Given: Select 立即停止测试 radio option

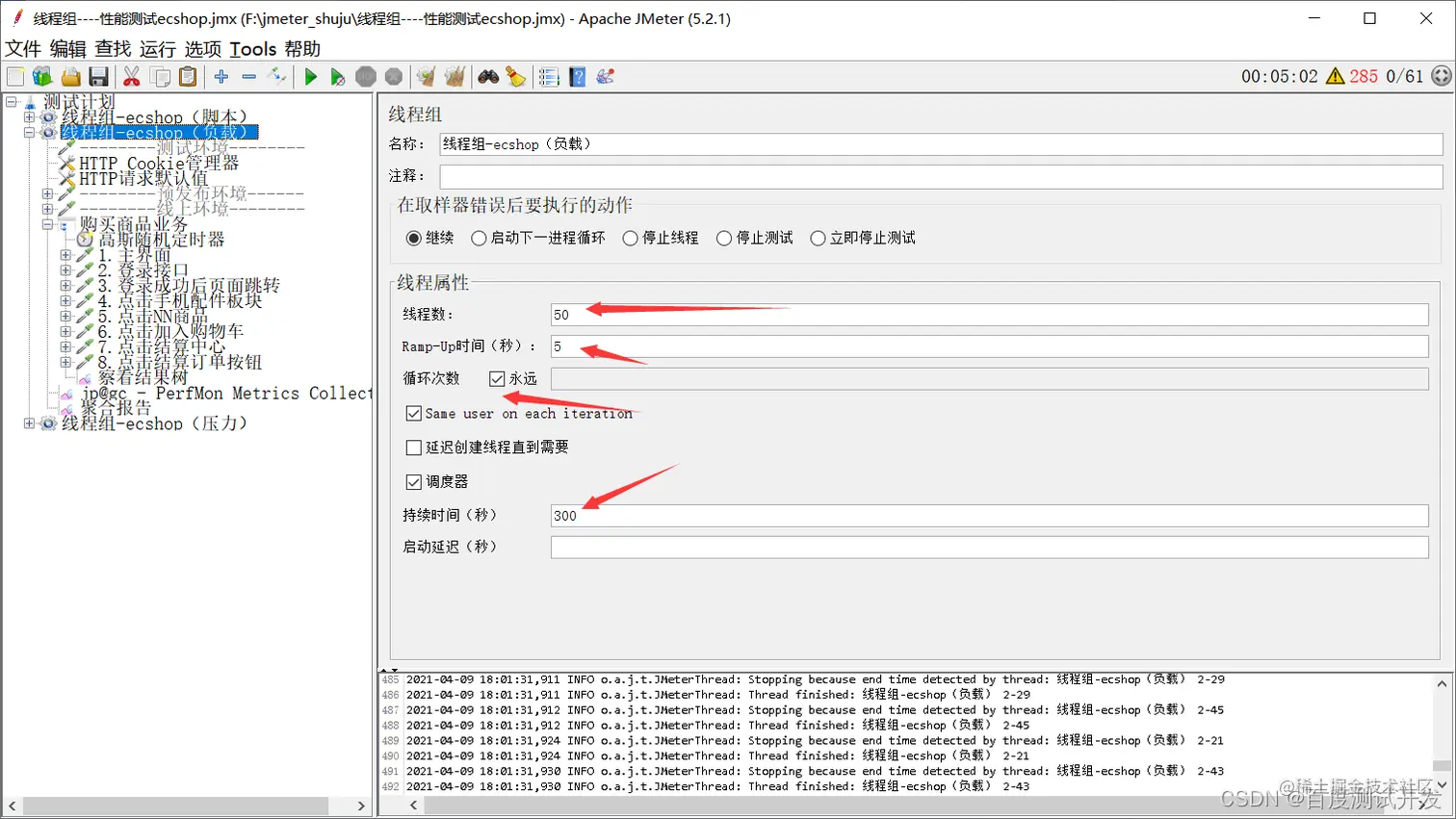Looking at the screenshot, I should point(818,238).
